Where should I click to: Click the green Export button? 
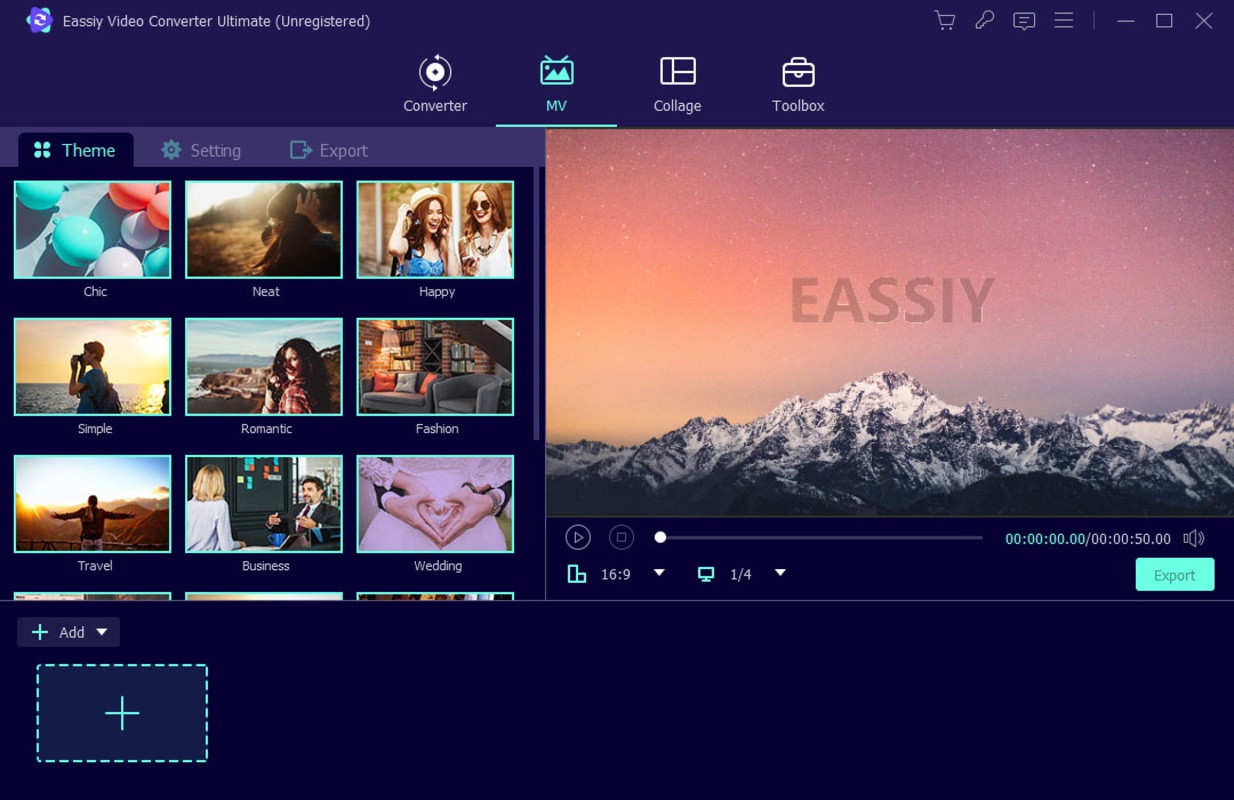[1174, 575]
